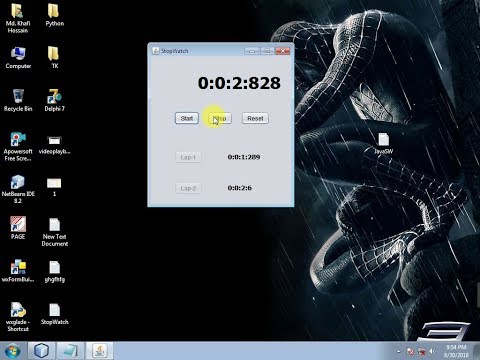The image size is (480, 360).
Task: Click the second pinned taskbar icon
Action: tap(70, 350)
